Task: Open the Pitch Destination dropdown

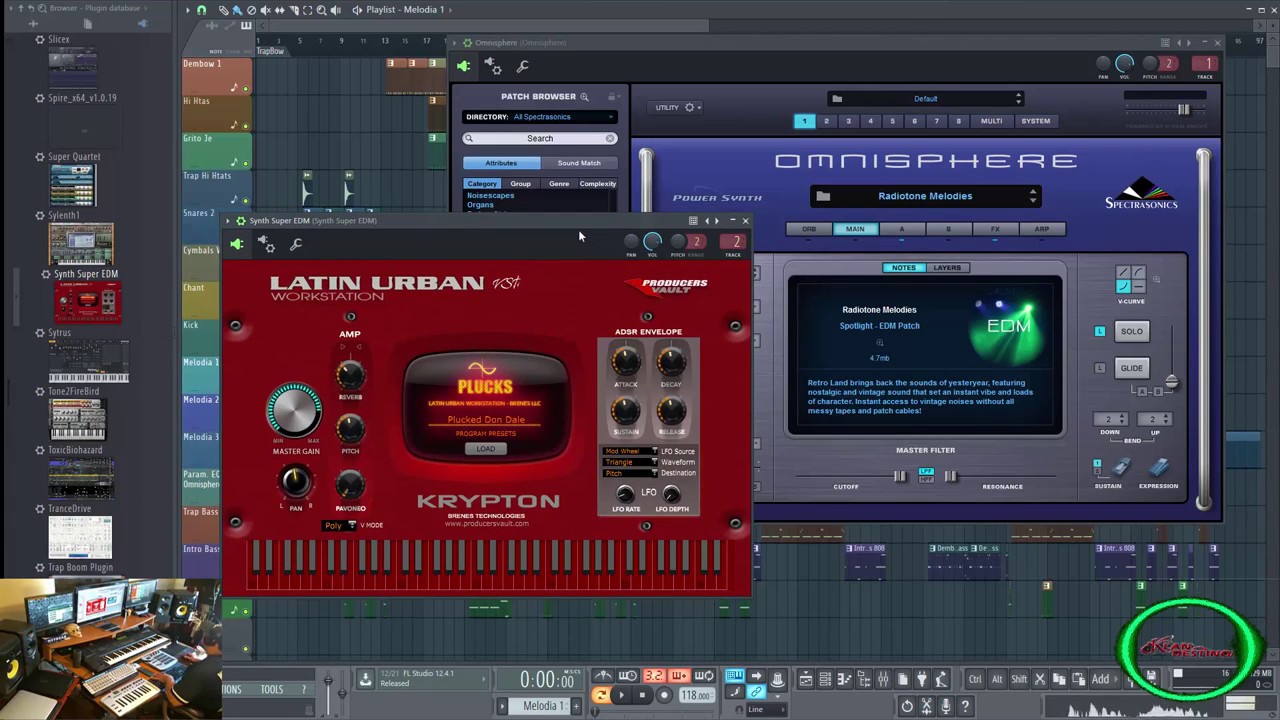Action: tap(630, 473)
